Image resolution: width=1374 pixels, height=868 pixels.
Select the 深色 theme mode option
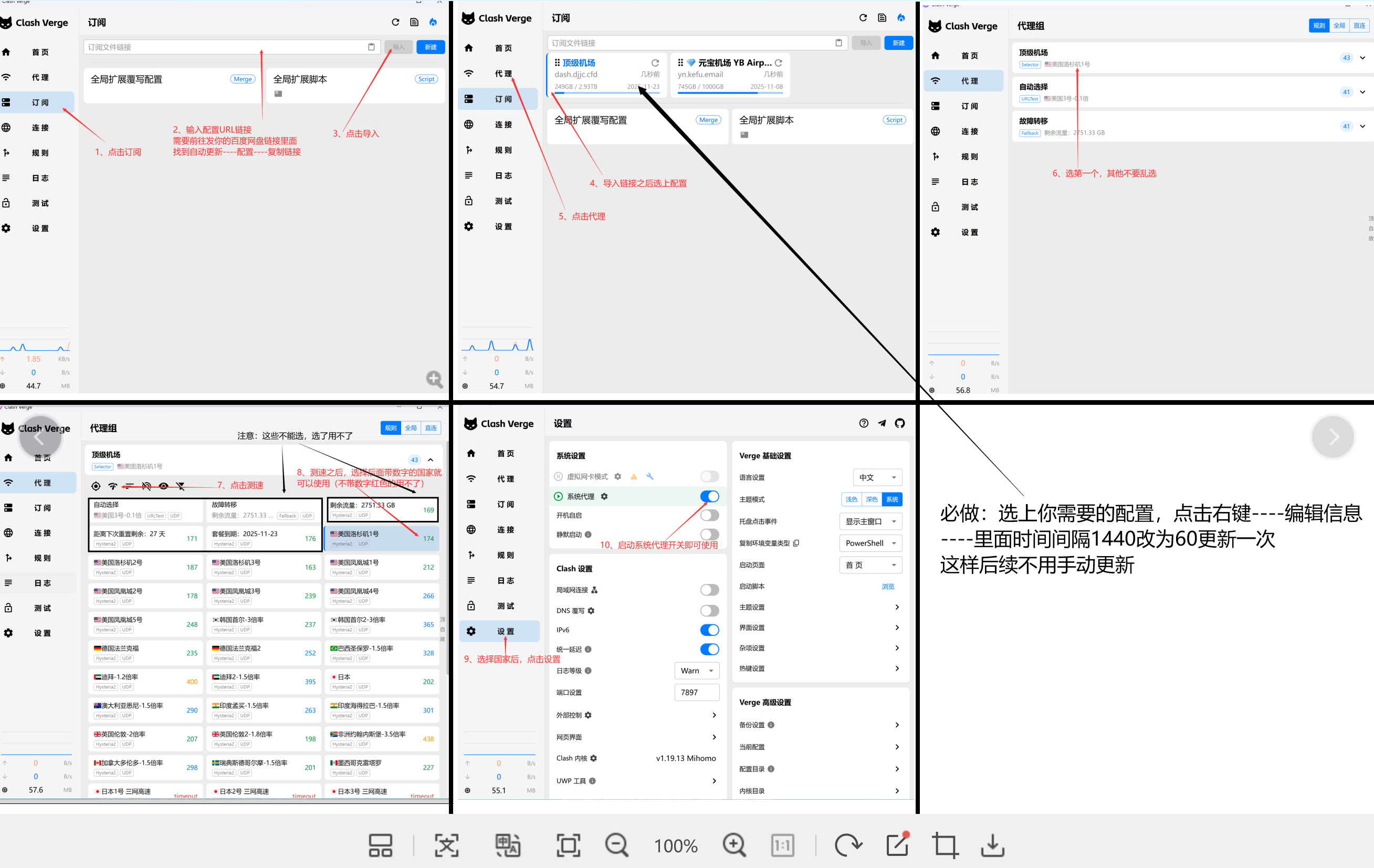(x=872, y=499)
